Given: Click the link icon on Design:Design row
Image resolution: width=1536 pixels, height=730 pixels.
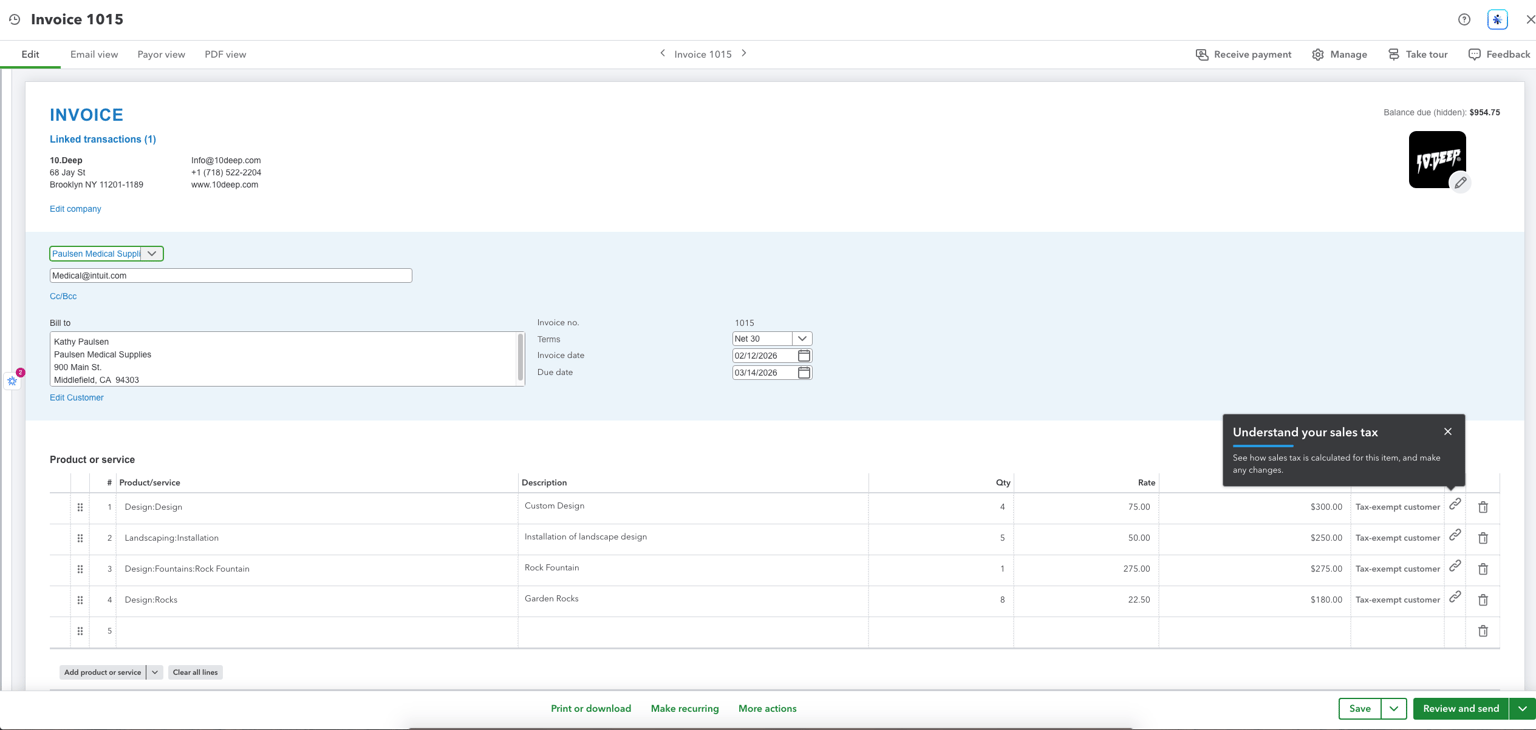Looking at the screenshot, I should pyautogui.click(x=1455, y=505).
